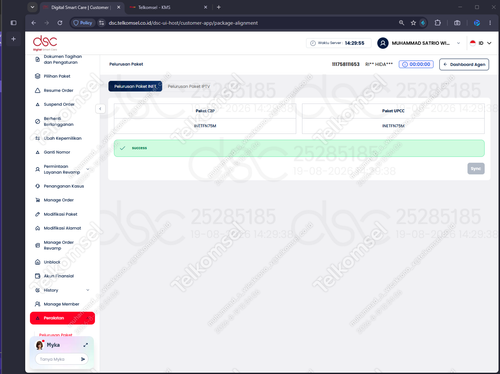Bookmark this page with star icon
The height and width of the screenshot is (374, 500).
[x=413, y=23]
